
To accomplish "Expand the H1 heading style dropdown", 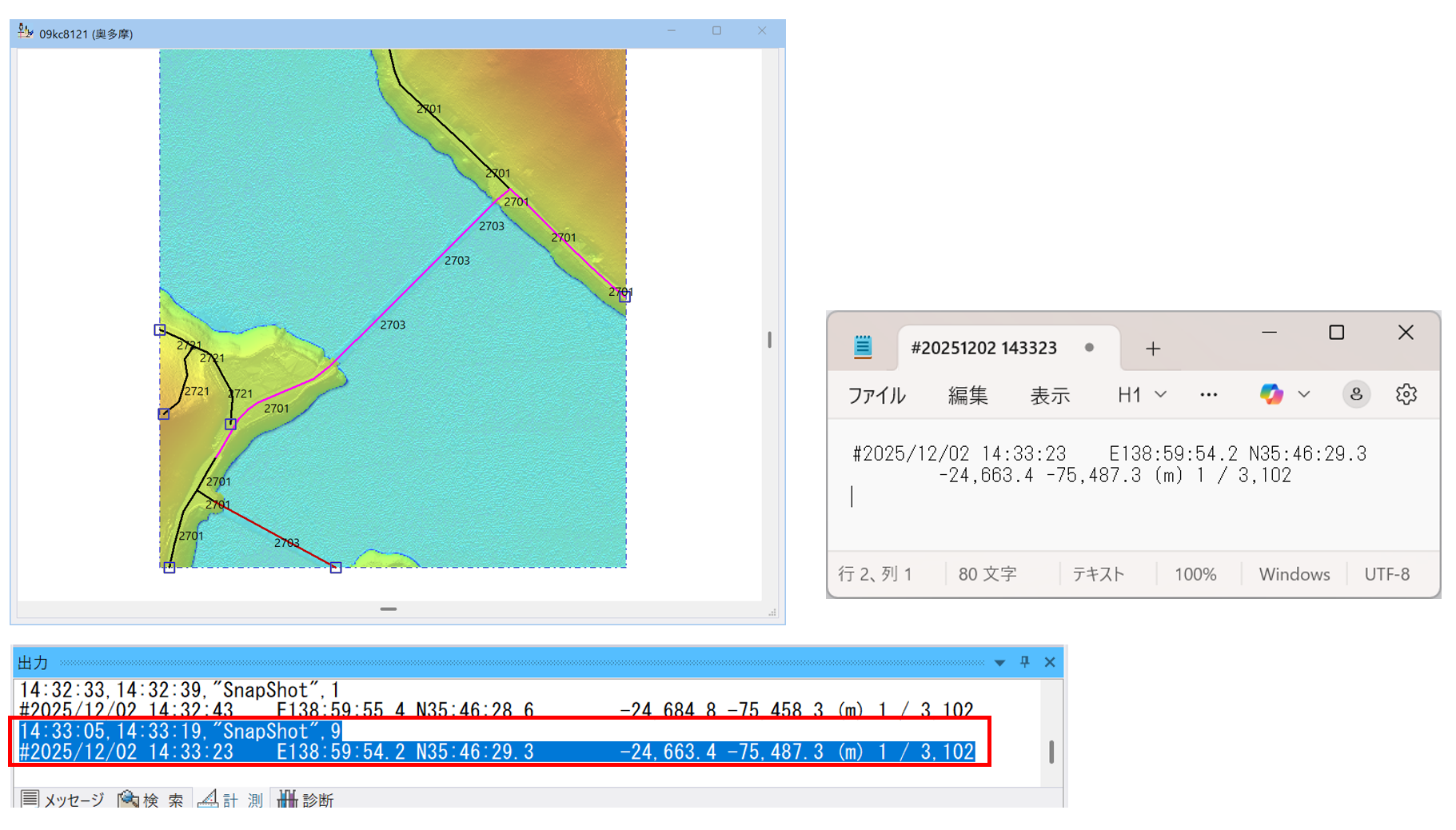I will (x=1142, y=395).
